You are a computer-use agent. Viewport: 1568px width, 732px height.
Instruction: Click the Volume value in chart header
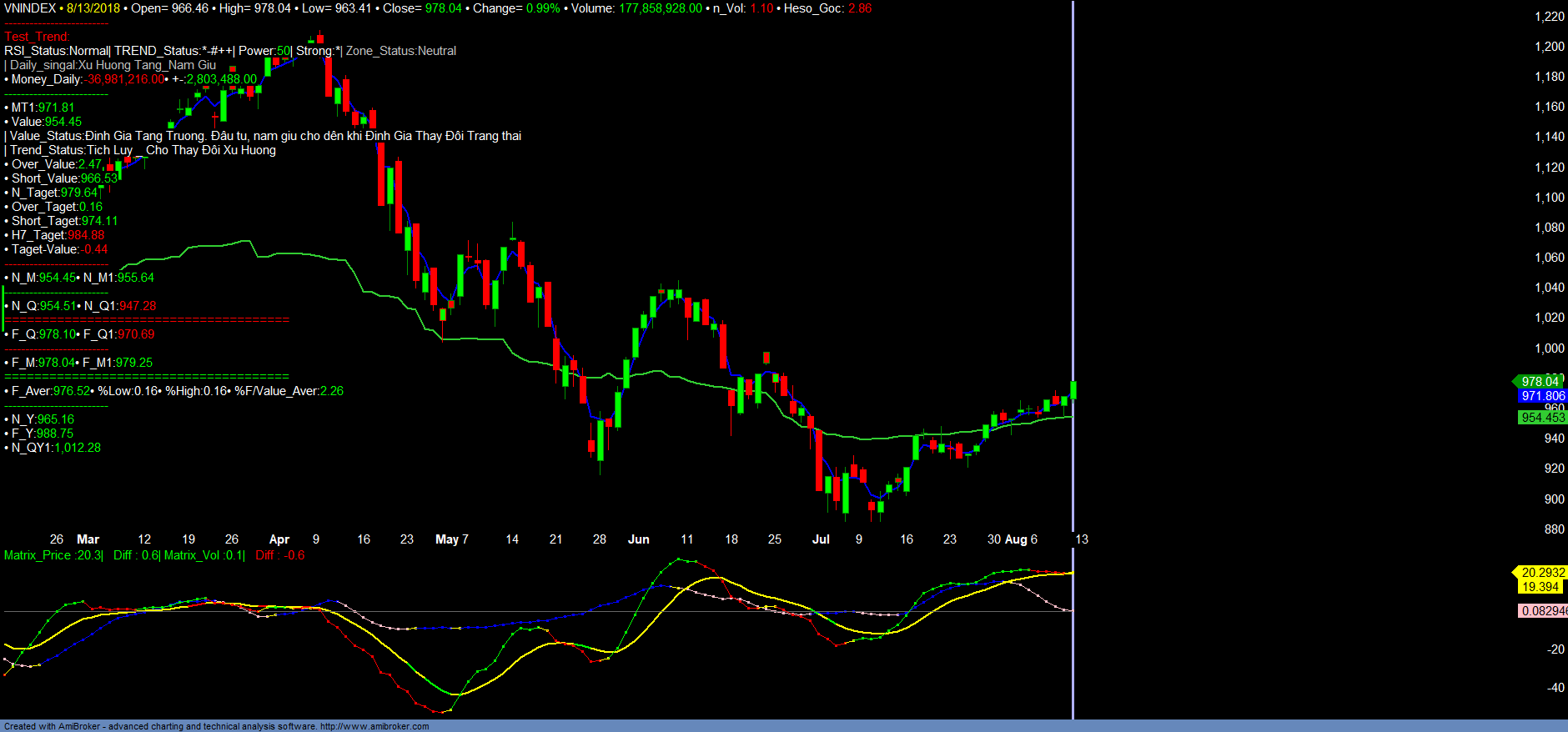(660, 8)
